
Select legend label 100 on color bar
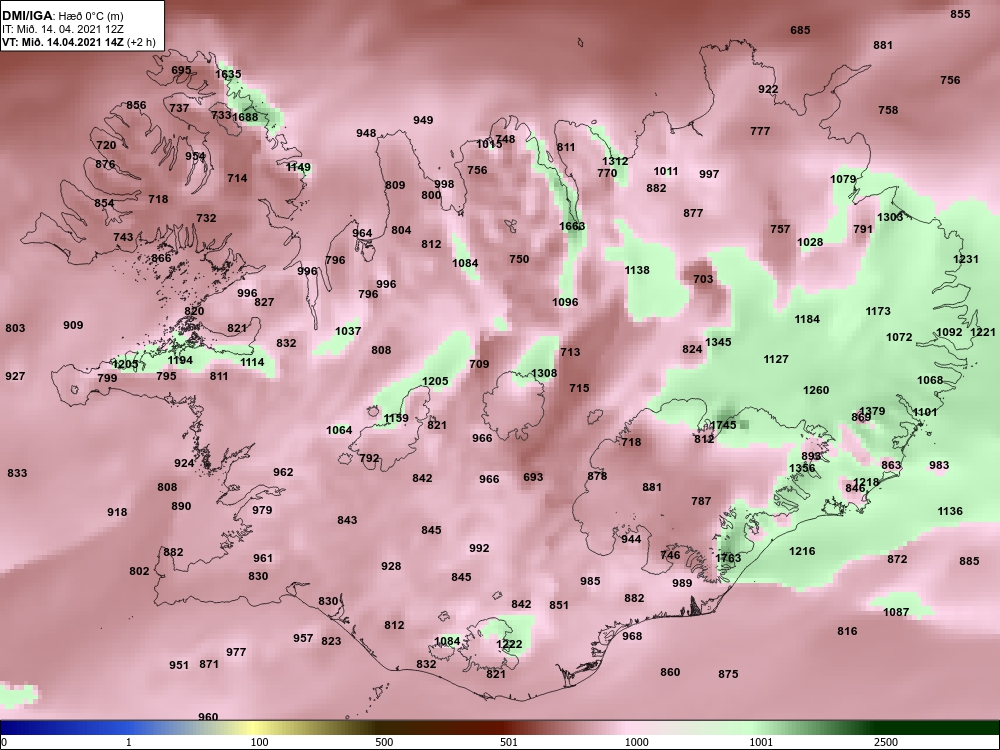259,742
